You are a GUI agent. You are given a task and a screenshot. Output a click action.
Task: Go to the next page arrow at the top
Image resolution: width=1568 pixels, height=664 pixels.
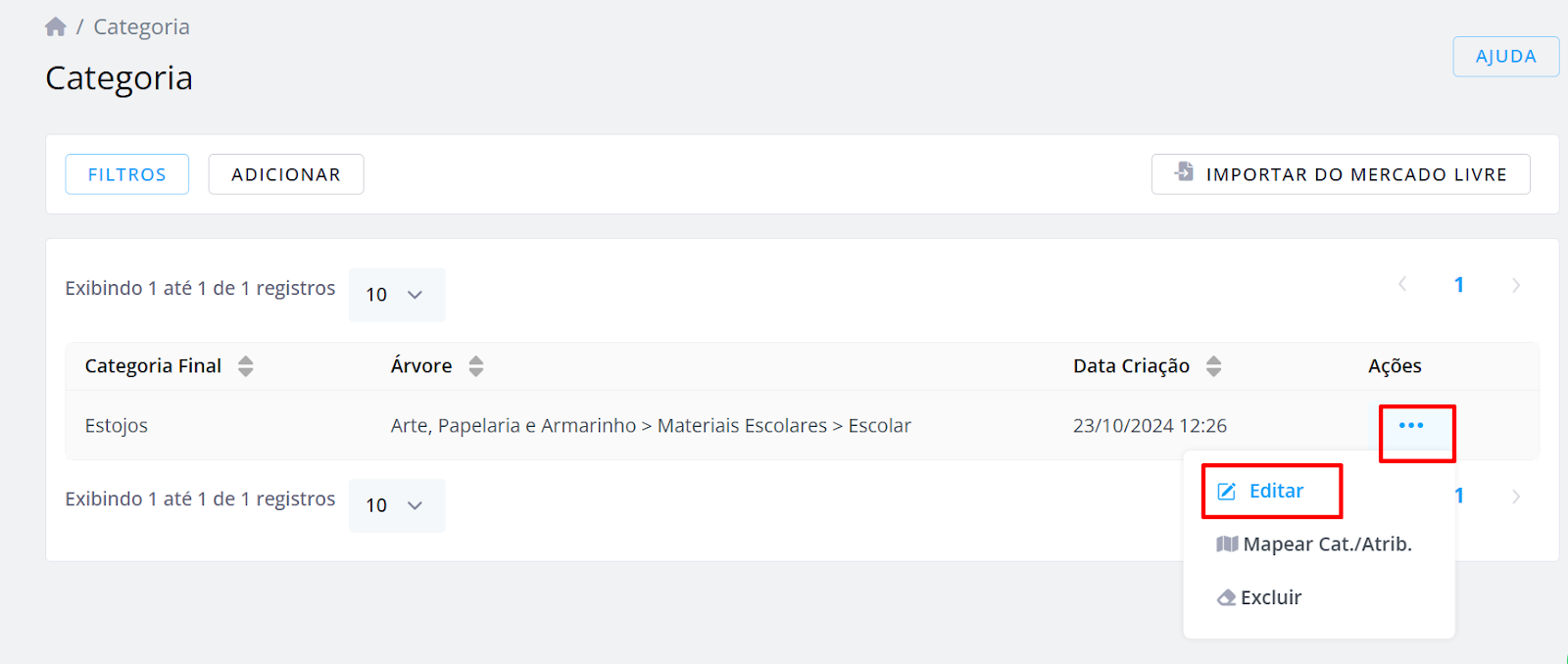(1516, 285)
